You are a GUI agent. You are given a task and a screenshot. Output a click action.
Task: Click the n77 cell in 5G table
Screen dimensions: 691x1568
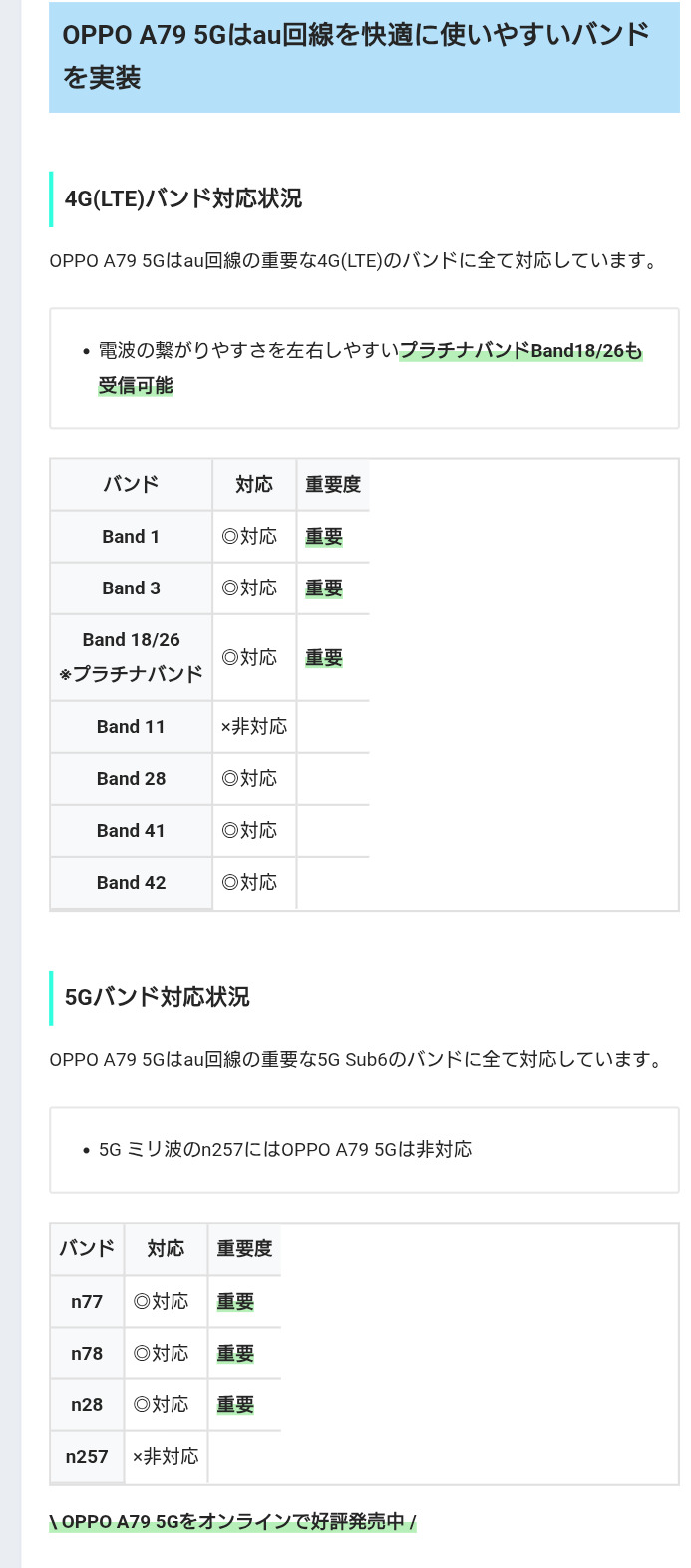[87, 1302]
